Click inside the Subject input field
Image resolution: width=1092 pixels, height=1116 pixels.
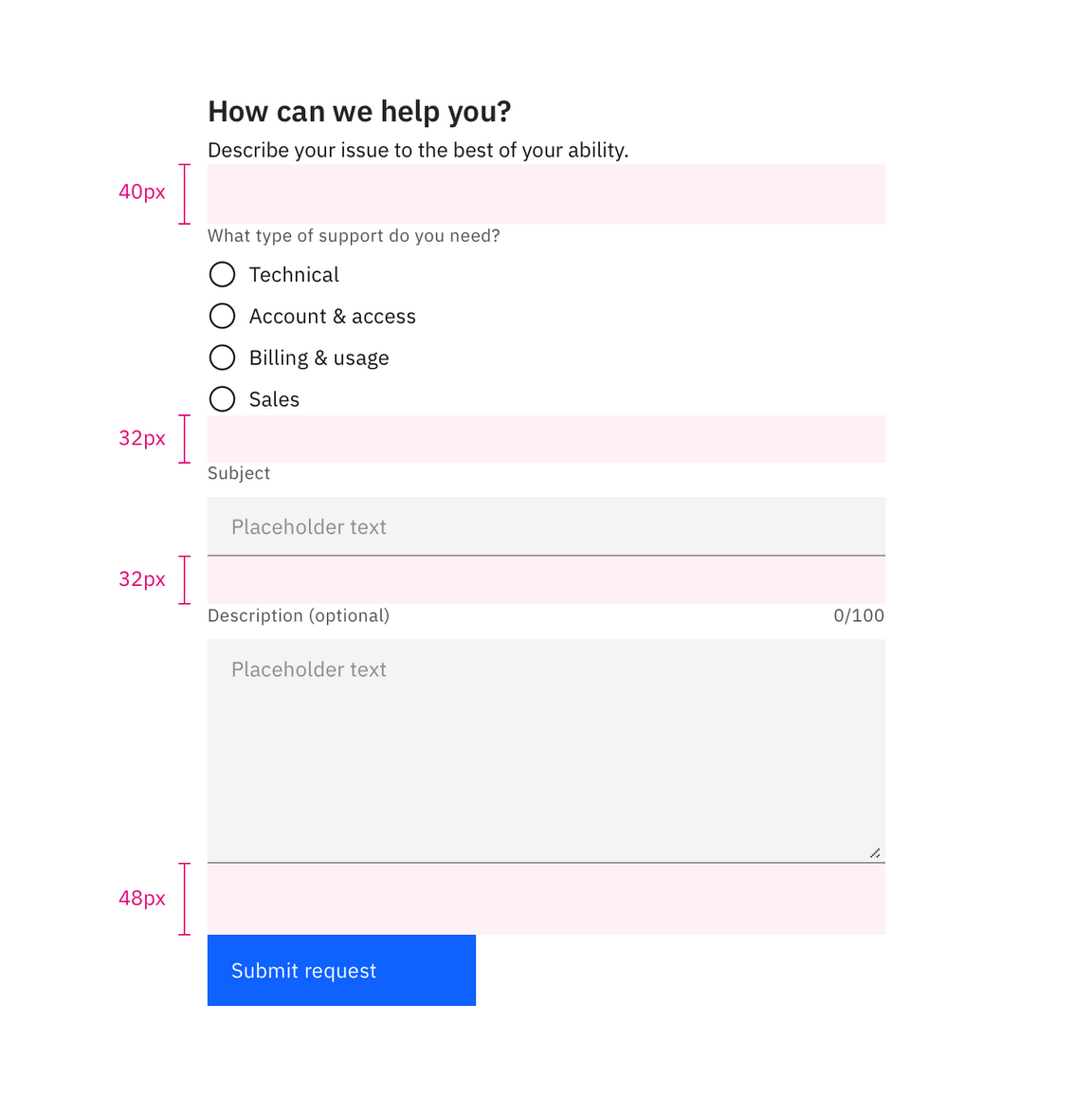click(x=546, y=526)
